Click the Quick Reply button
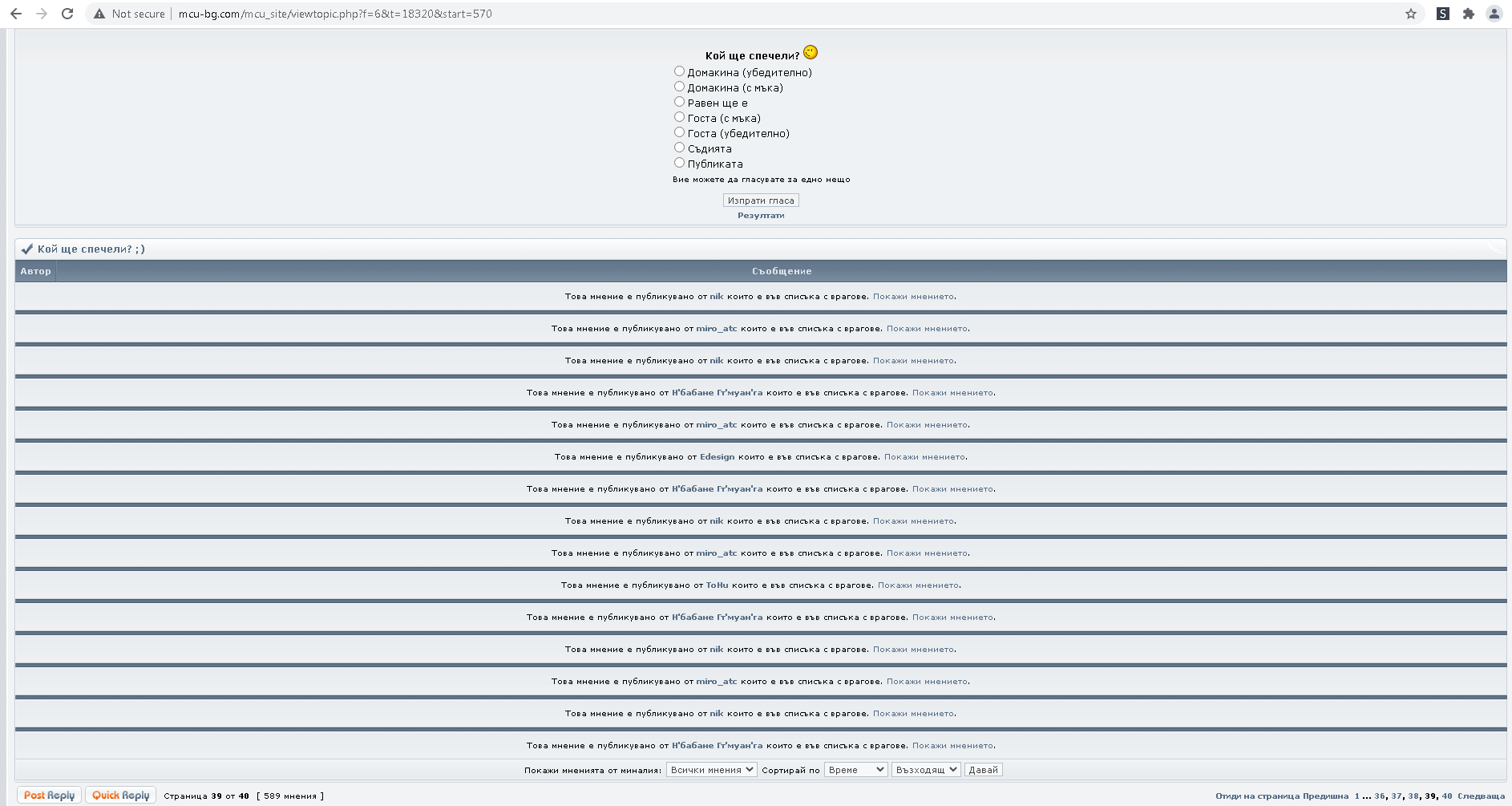This screenshot has width=1512, height=806. pos(121,796)
